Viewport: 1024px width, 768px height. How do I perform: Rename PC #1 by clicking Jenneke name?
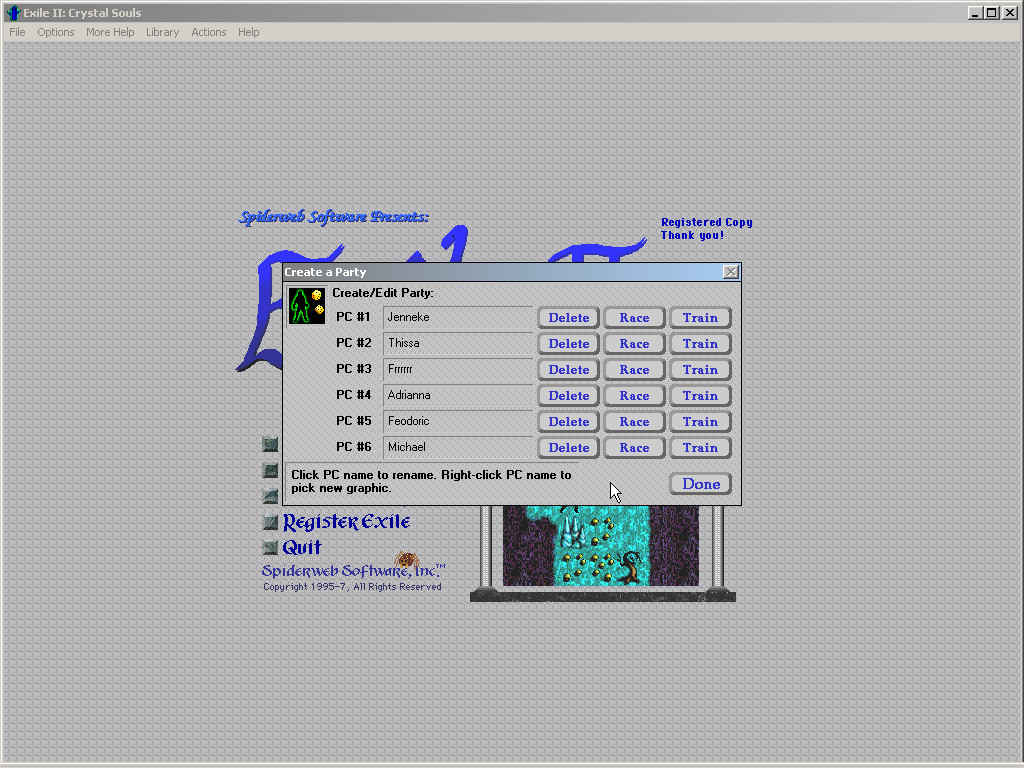click(x=458, y=317)
